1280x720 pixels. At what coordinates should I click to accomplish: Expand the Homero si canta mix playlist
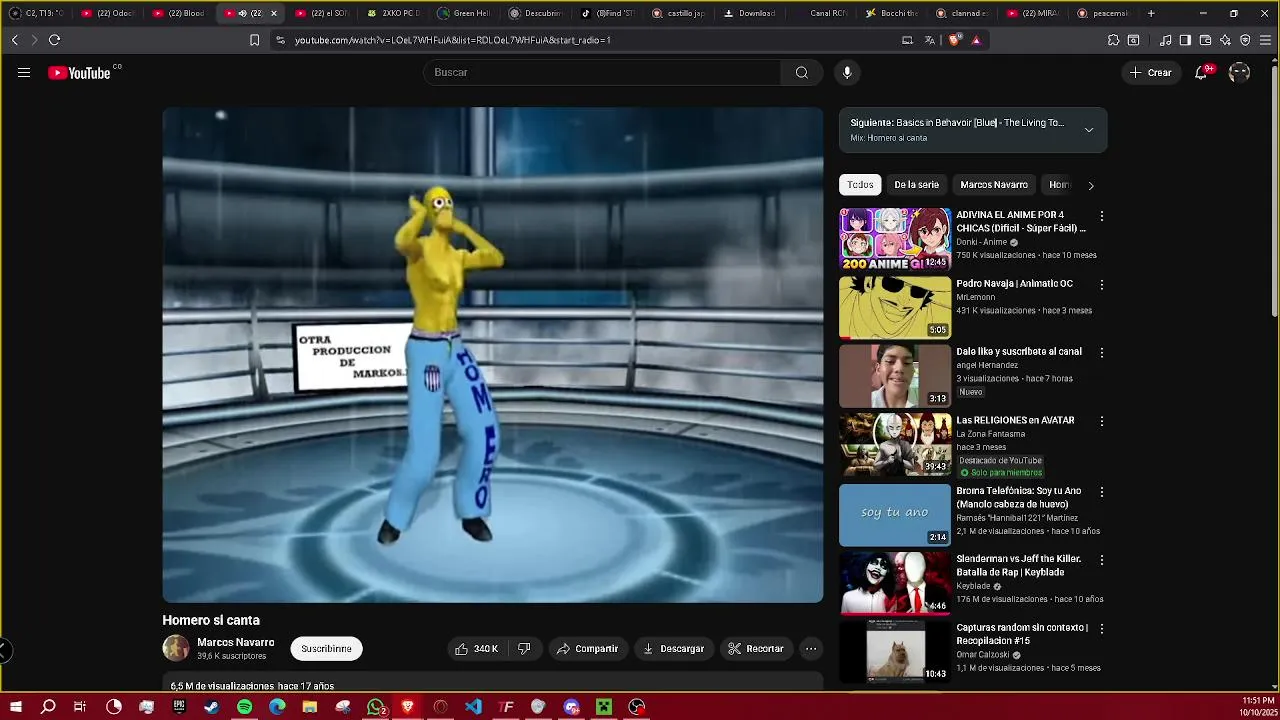[x=1089, y=130]
